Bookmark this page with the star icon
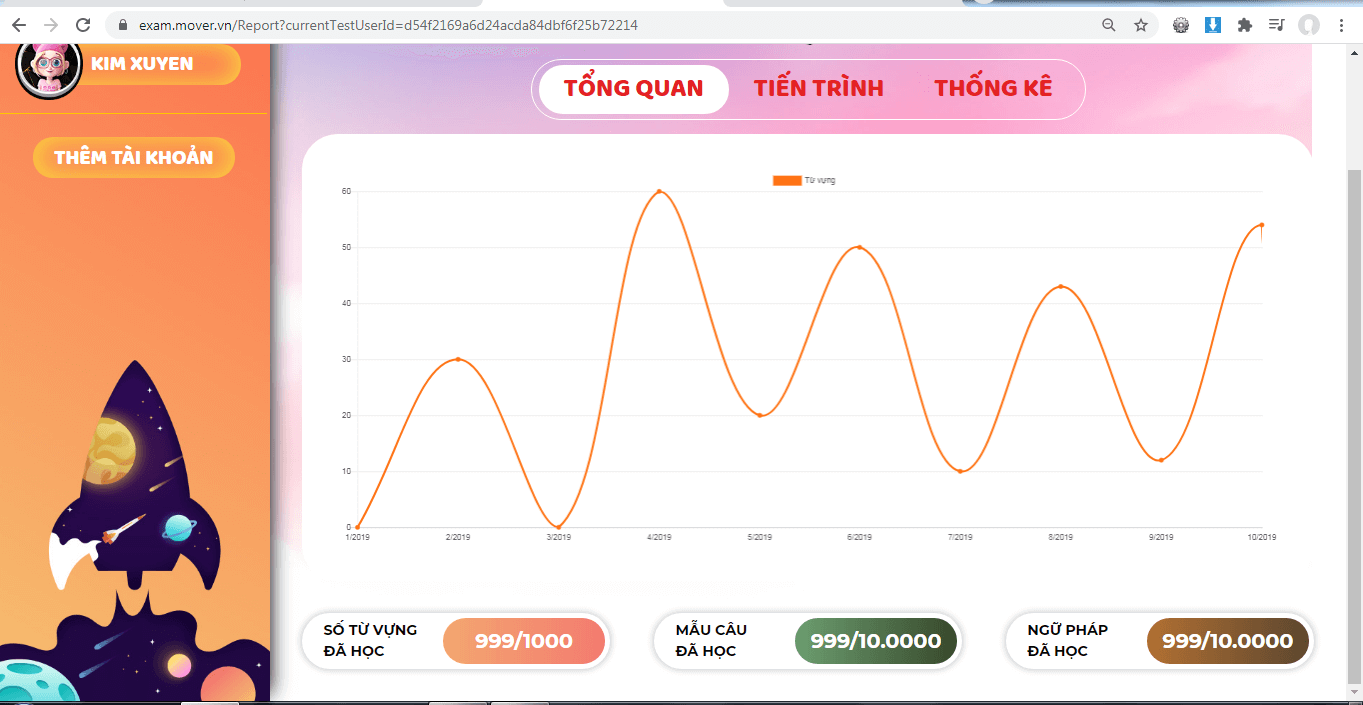 [x=1140, y=25]
